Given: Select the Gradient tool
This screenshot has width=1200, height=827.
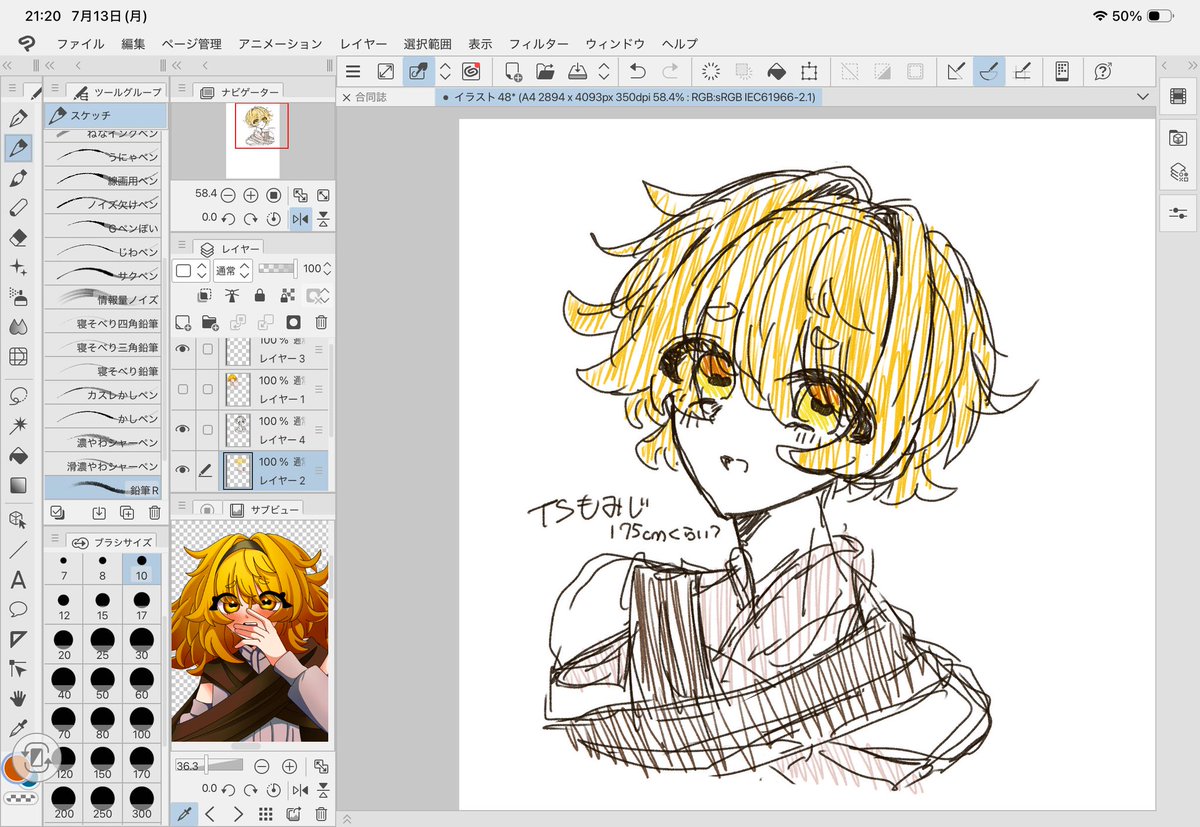Looking at the screenshot, I should pyautogui.click(x=17, y=486).
